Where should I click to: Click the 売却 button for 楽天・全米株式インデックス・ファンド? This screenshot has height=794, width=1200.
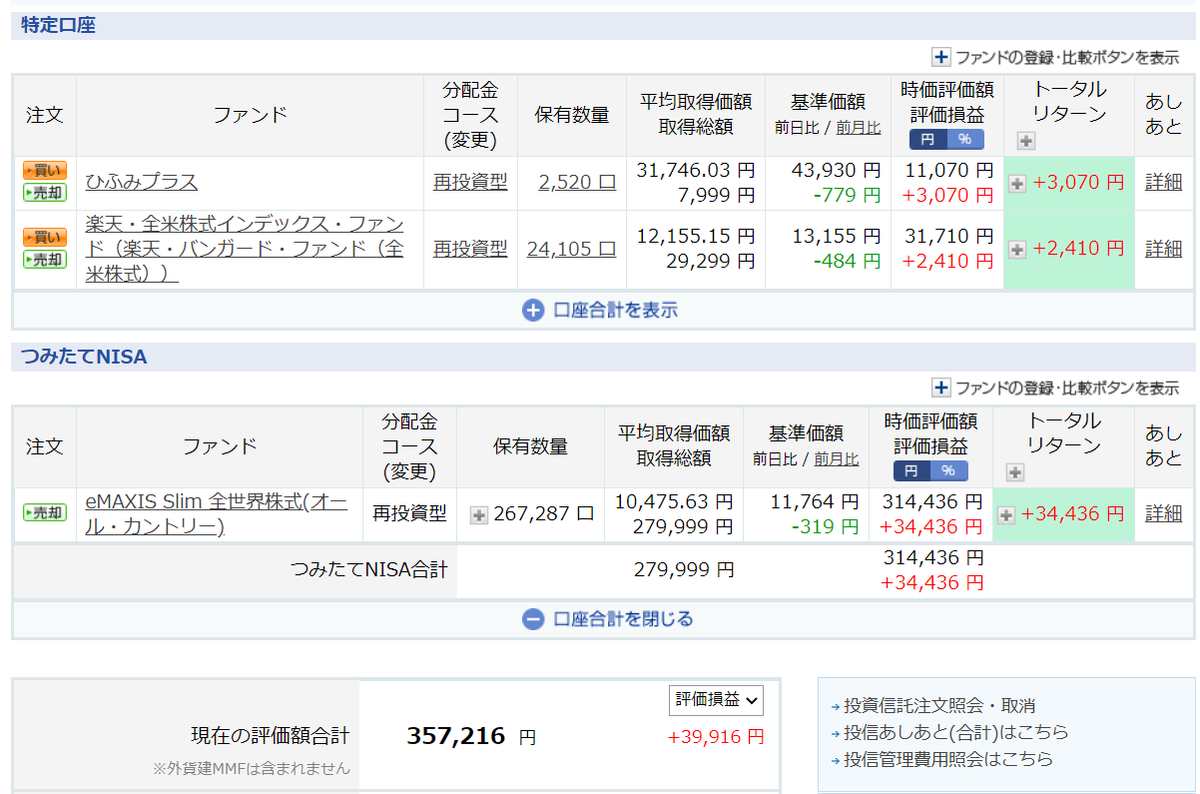pos(45,260)
